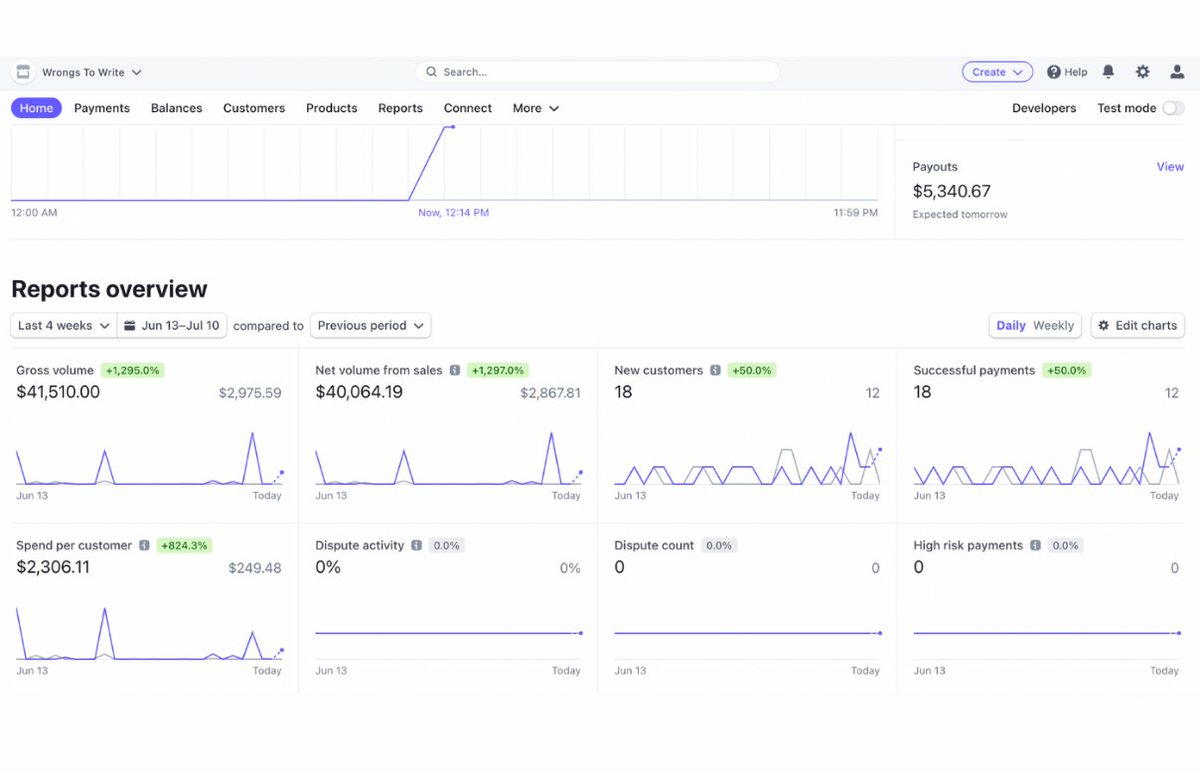1200x771 pixels.
Task: Go to the Payments tab
Action: coord(102,108)
